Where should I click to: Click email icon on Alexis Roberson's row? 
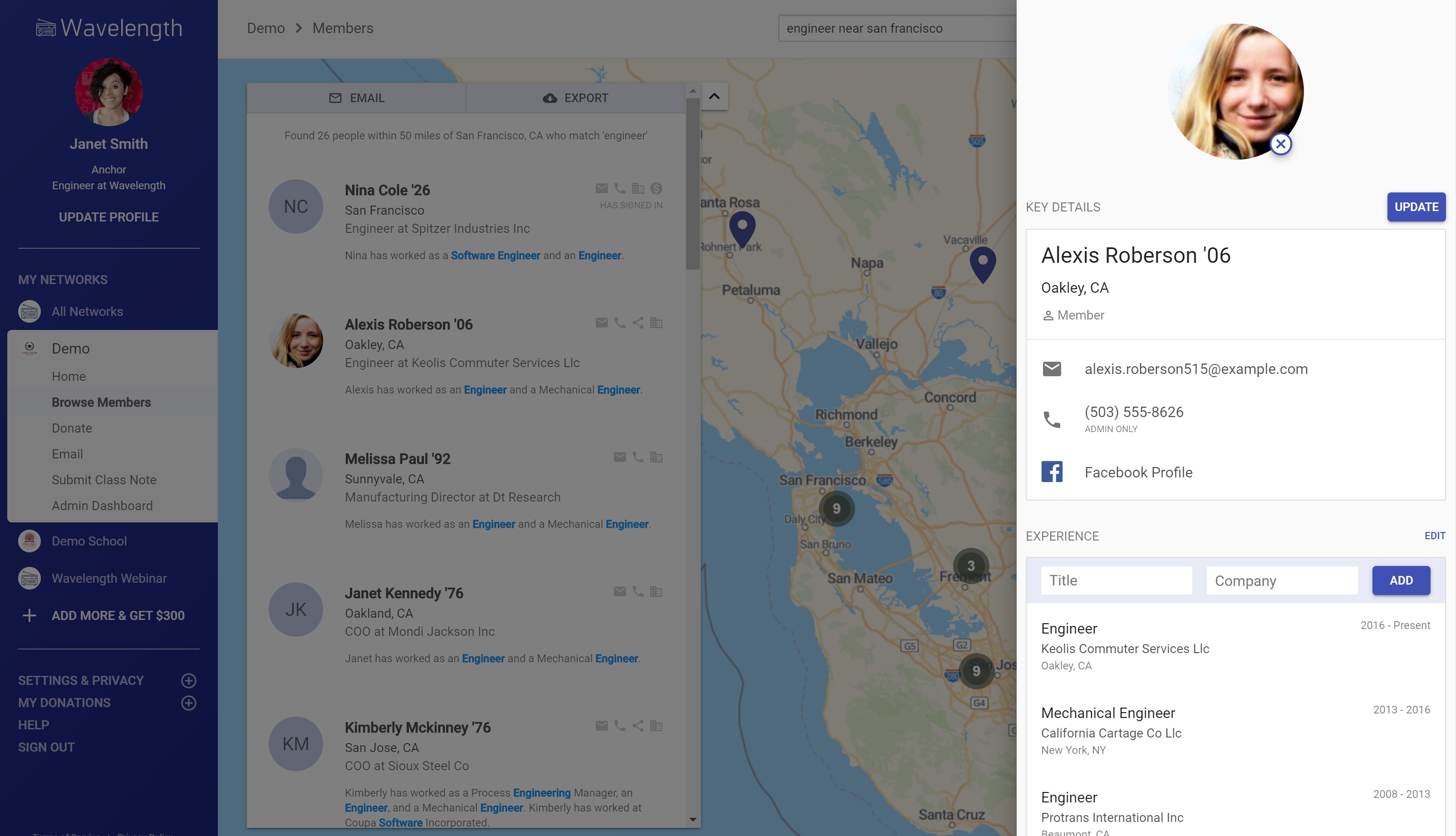pos(602,323)
